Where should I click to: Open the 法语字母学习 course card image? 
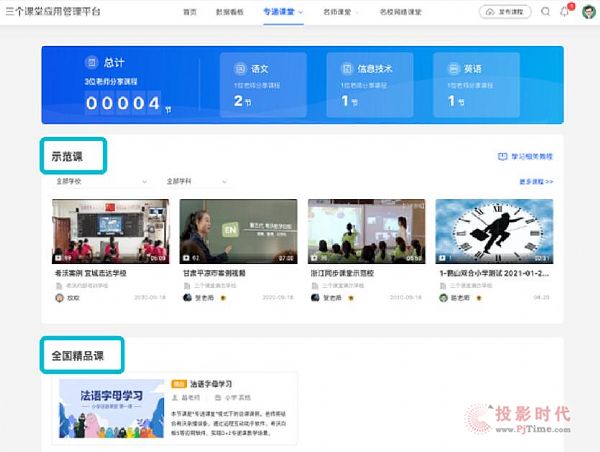click(x=111, y=410)
